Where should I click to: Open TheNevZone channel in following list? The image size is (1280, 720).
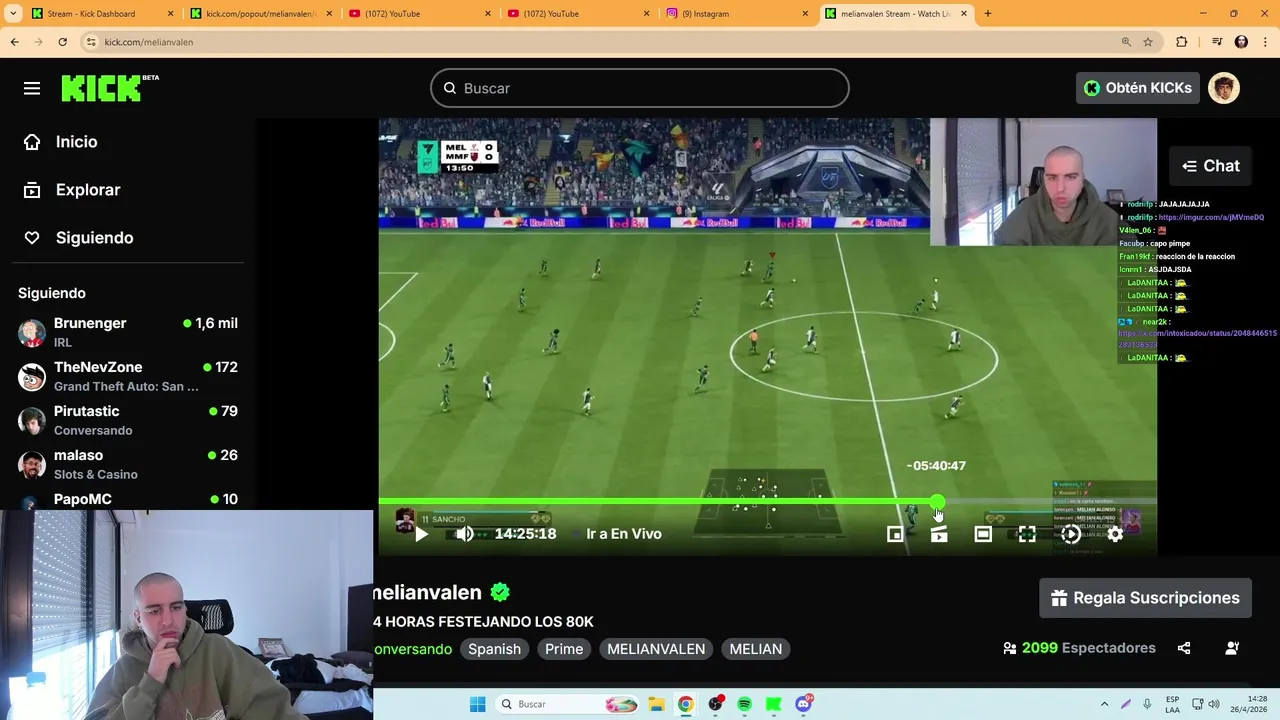[x=128, y=376]
